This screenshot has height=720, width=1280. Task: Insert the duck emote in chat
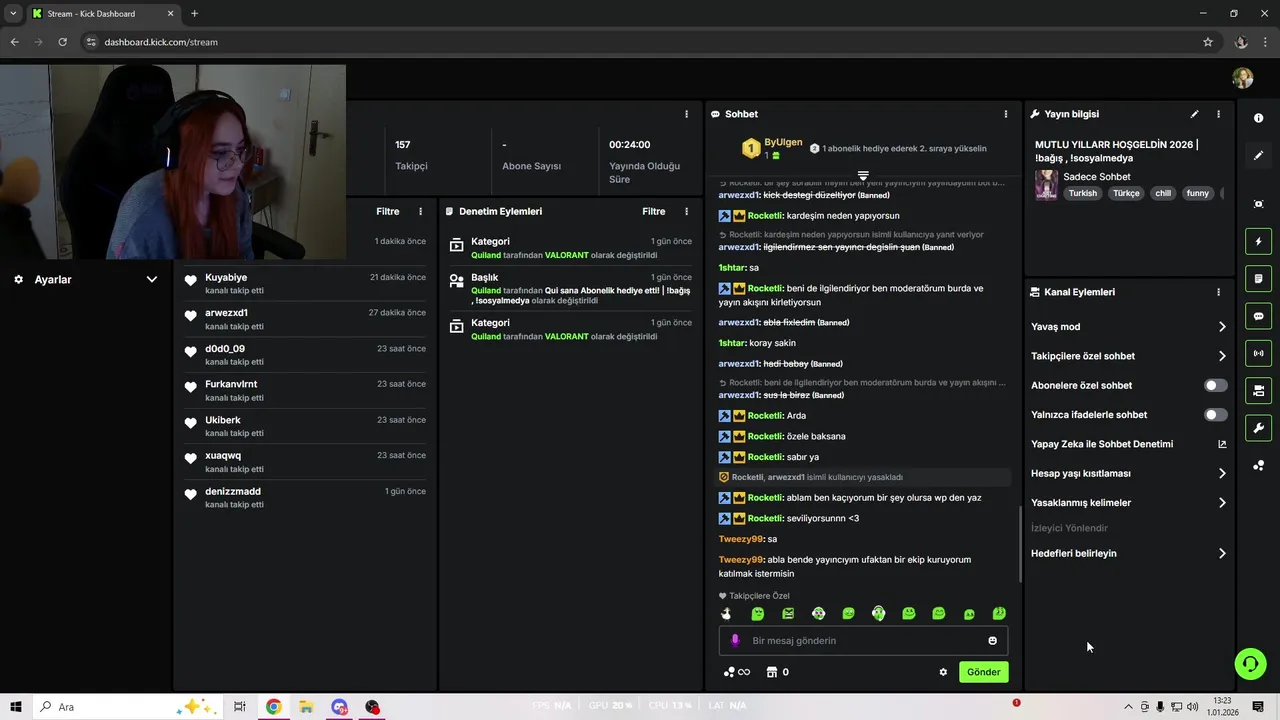(727, 614)
